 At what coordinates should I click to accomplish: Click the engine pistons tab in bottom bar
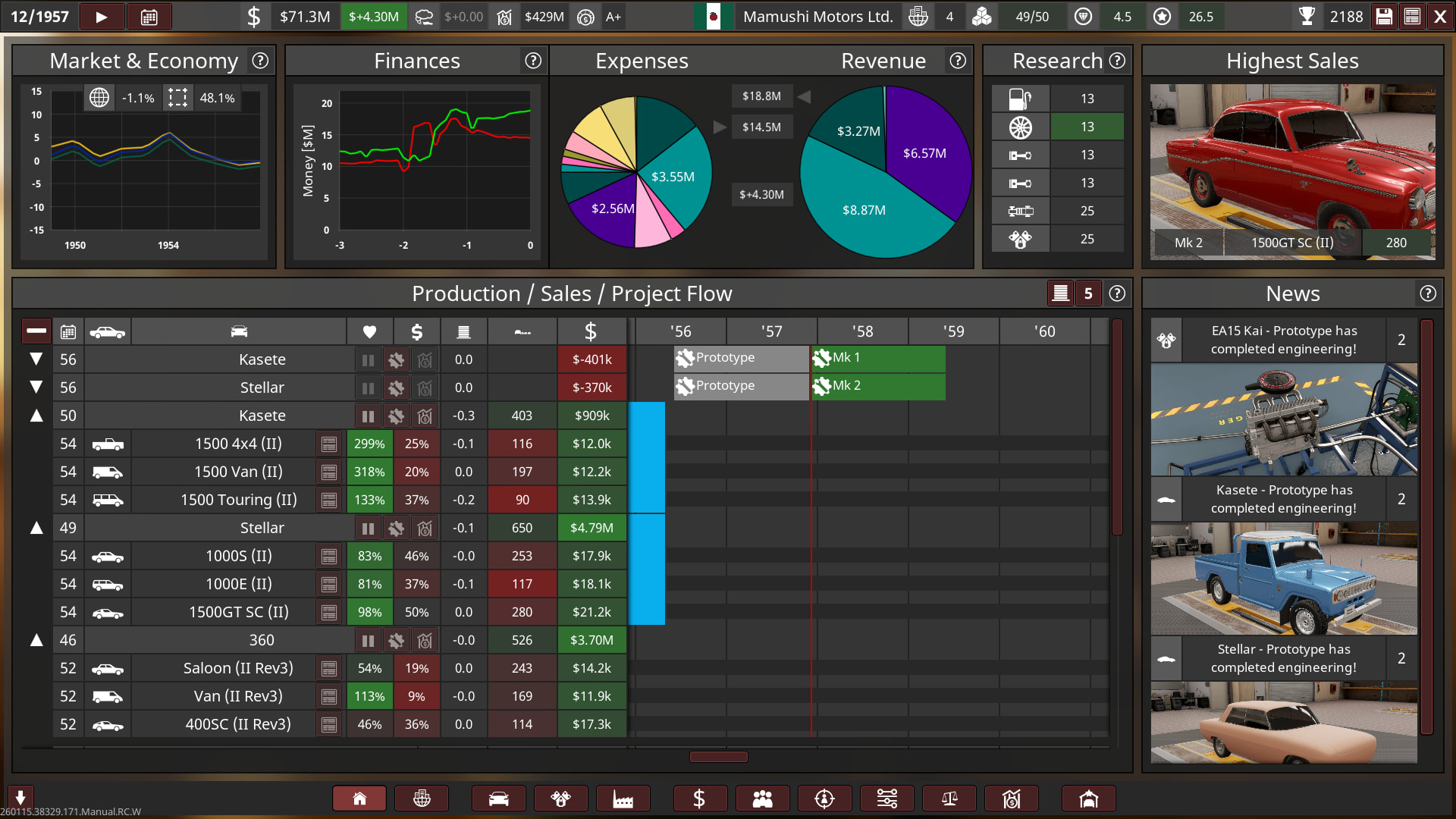pyautogui.click(x=560, y=799)
